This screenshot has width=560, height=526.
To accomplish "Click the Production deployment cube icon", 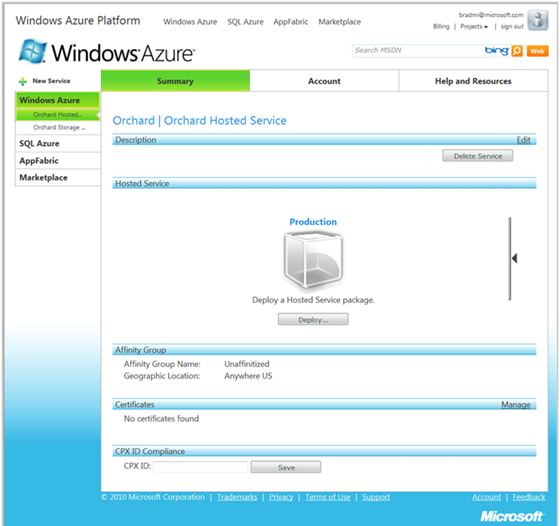I will coord(313,261).
